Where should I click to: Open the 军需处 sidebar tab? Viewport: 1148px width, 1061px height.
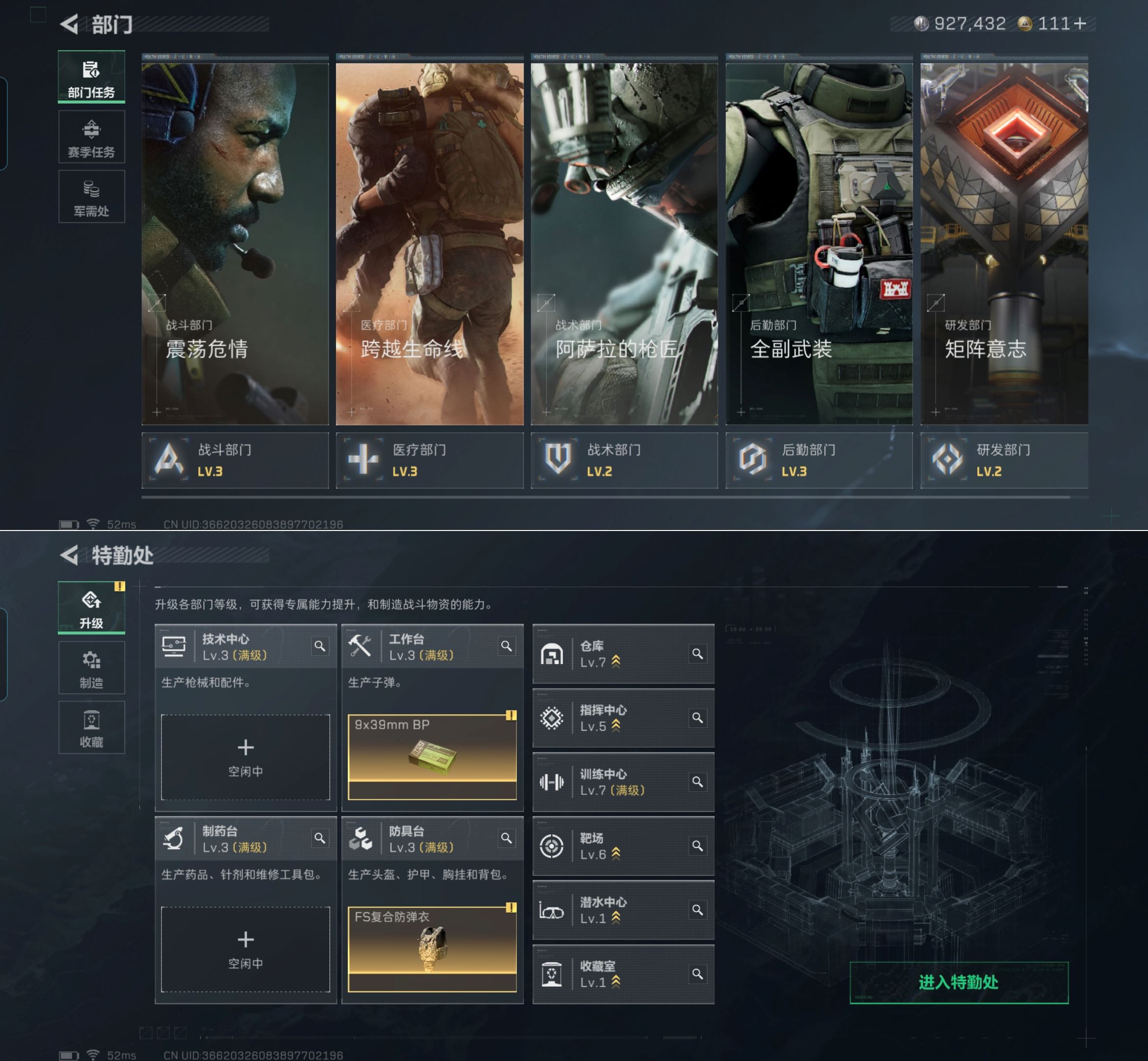(91, 197)
